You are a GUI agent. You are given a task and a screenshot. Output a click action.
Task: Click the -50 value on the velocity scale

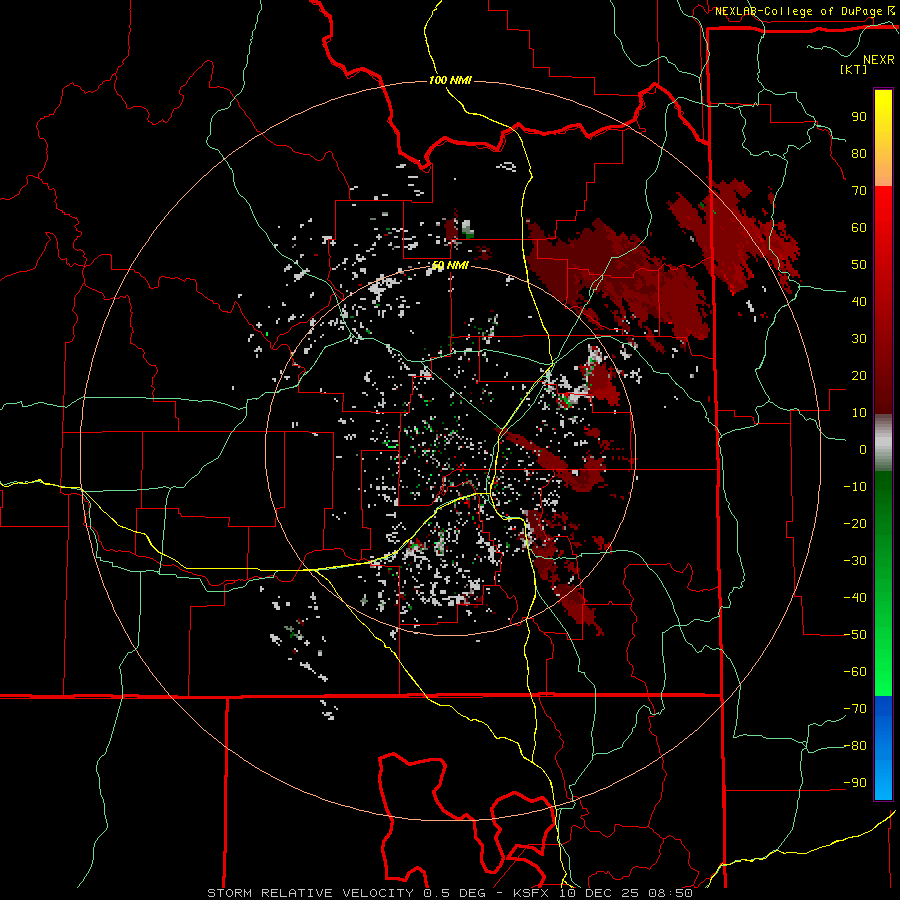tap(855, 635)
